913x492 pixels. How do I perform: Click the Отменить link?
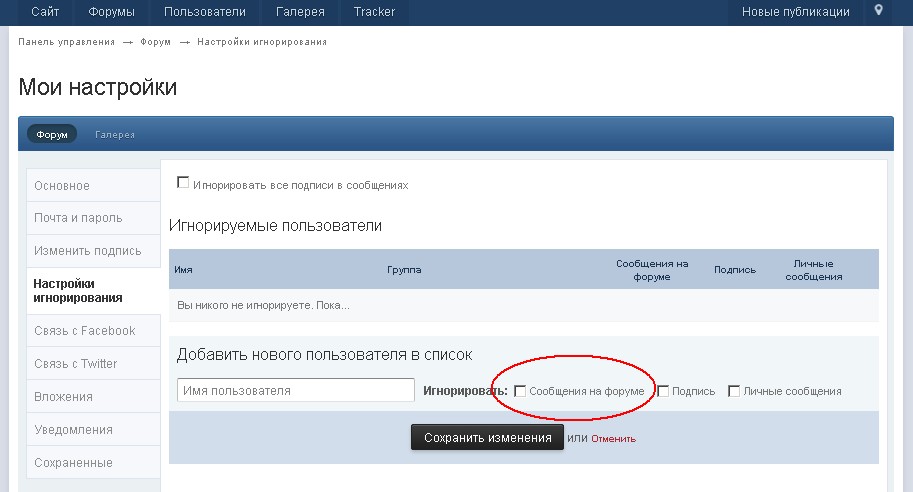(x=613, y=439)
